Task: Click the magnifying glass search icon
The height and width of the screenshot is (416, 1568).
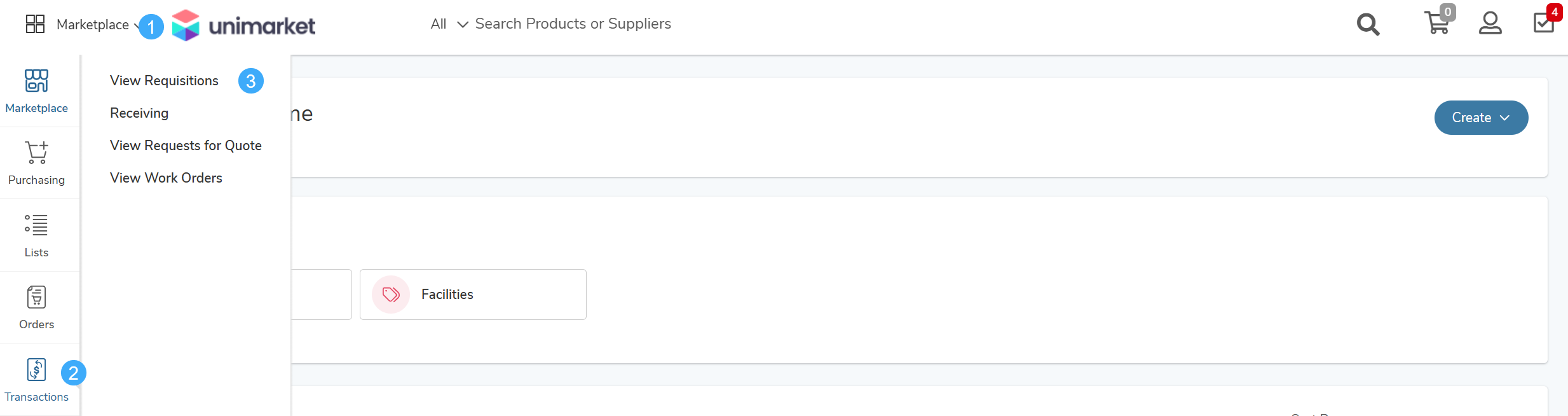Action: (1368, 25)
